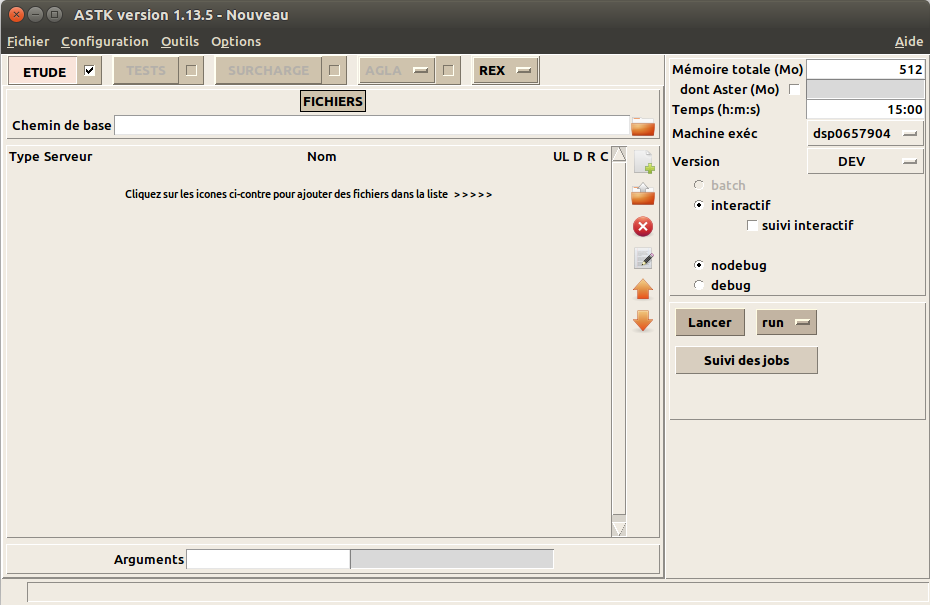Click the orange move up arrow
The height and width of the screenshot is (605, 930).
[643, 290]
